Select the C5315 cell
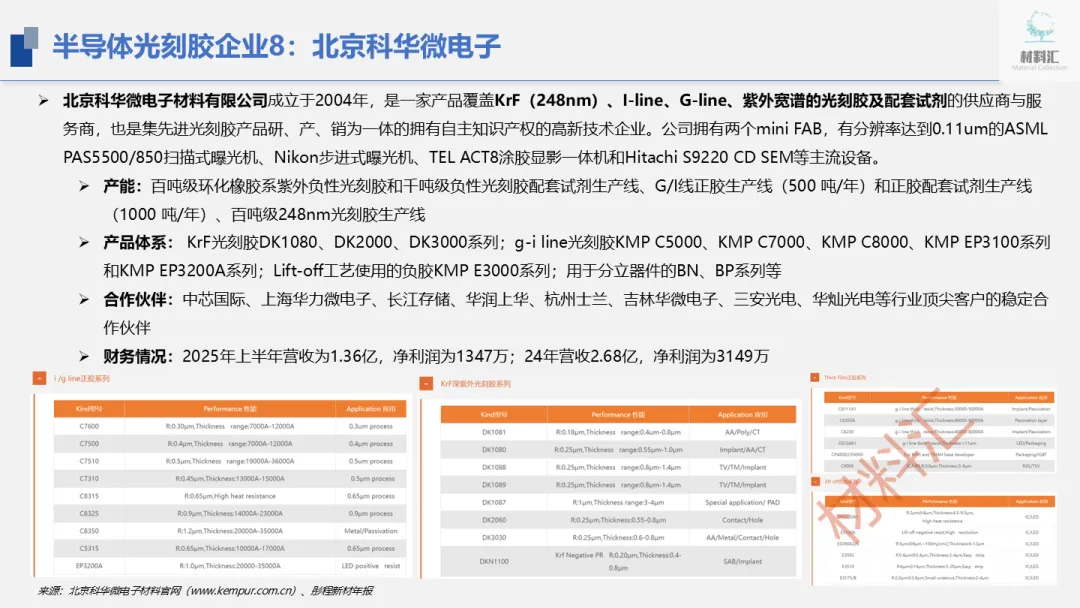The height and width of the screenshot is (608, 1080). point(89,549)
